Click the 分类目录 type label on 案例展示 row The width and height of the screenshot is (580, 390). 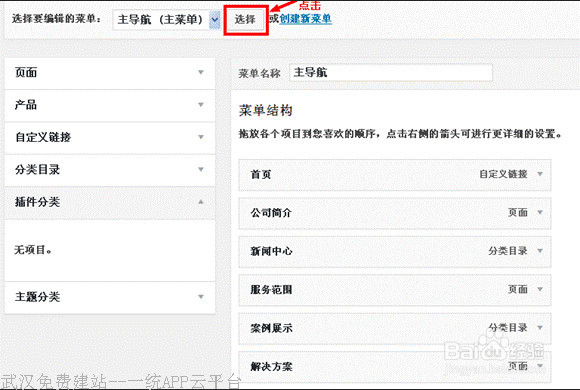pos(508,327)
